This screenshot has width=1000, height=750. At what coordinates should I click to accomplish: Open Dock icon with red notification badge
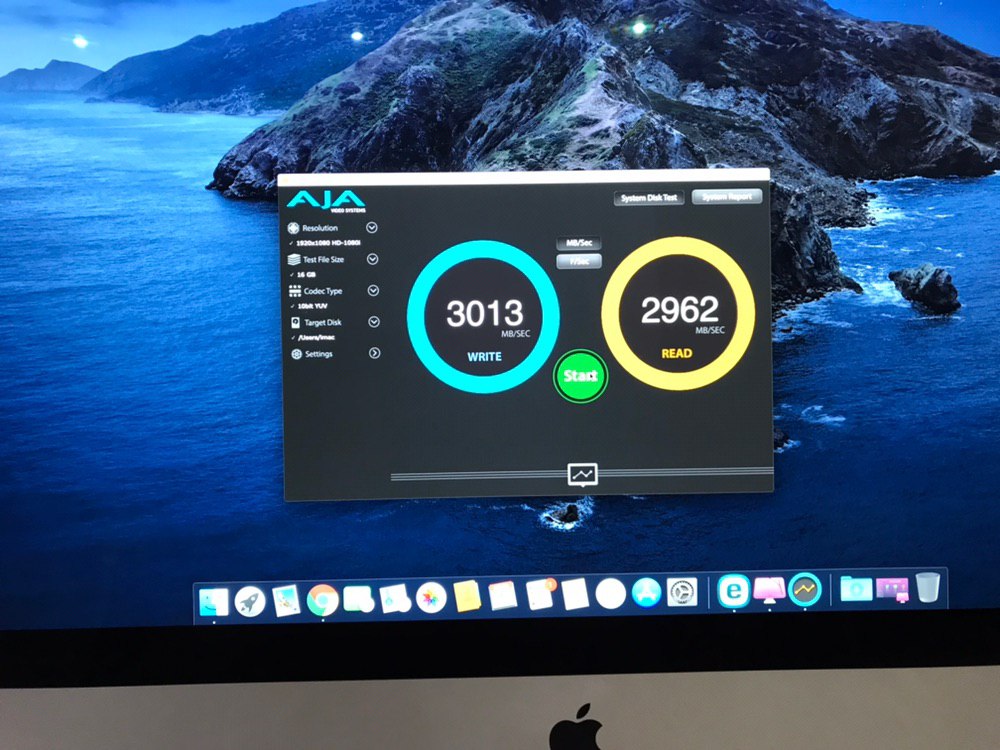(x=540, y=594)
